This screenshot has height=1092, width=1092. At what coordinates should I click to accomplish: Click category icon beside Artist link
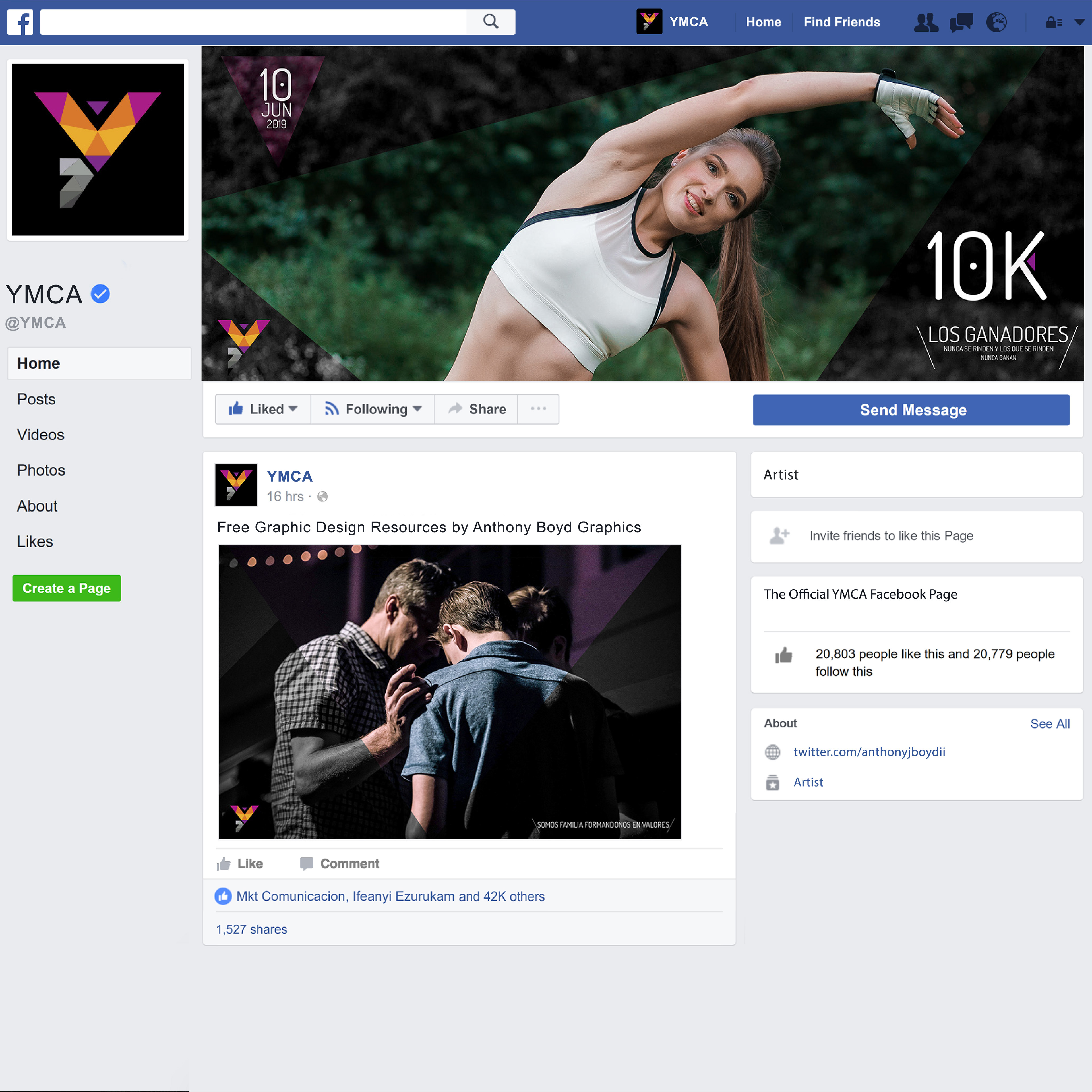click(x=772, y=783)
